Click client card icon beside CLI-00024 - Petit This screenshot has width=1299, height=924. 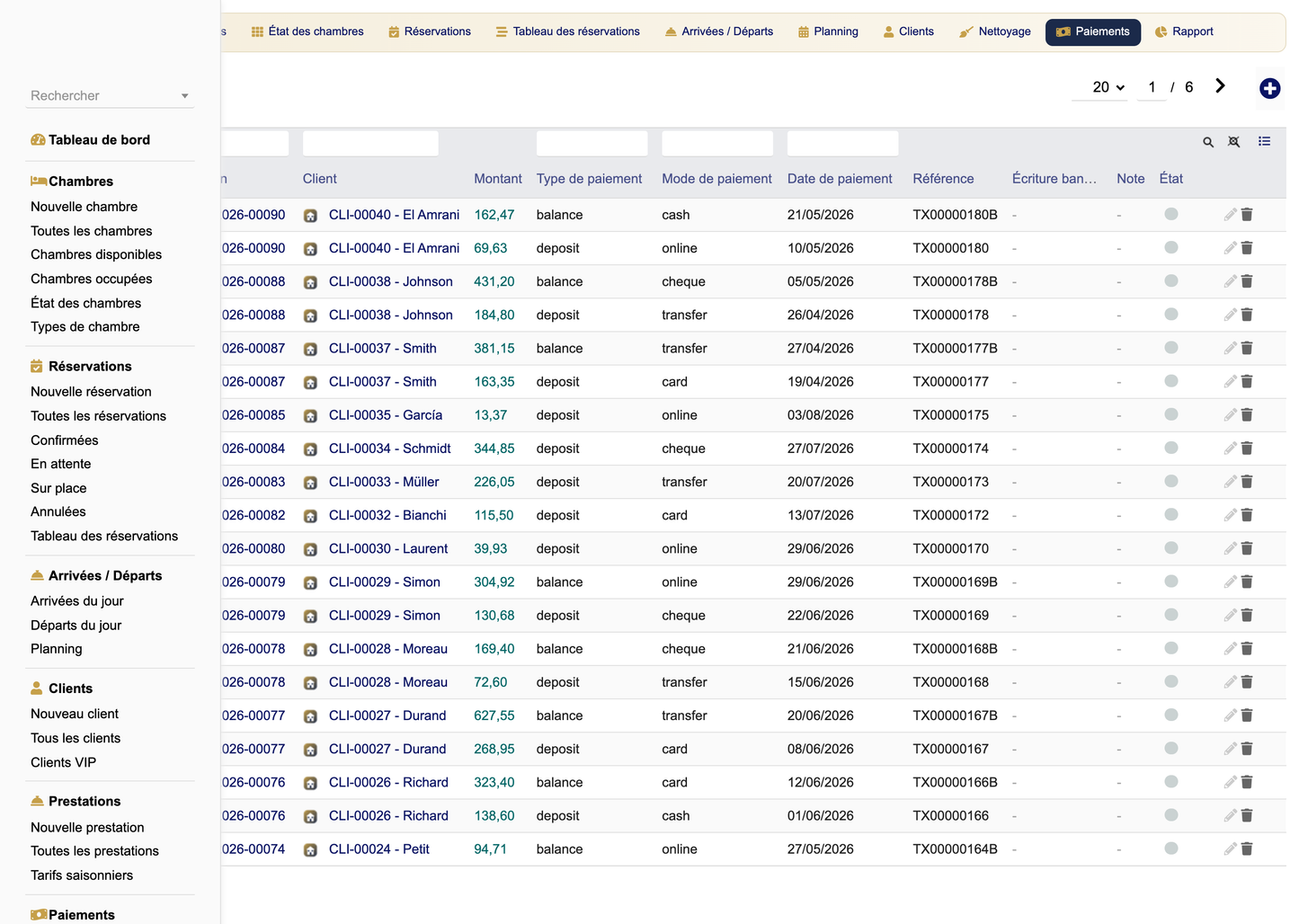(310, 850)
